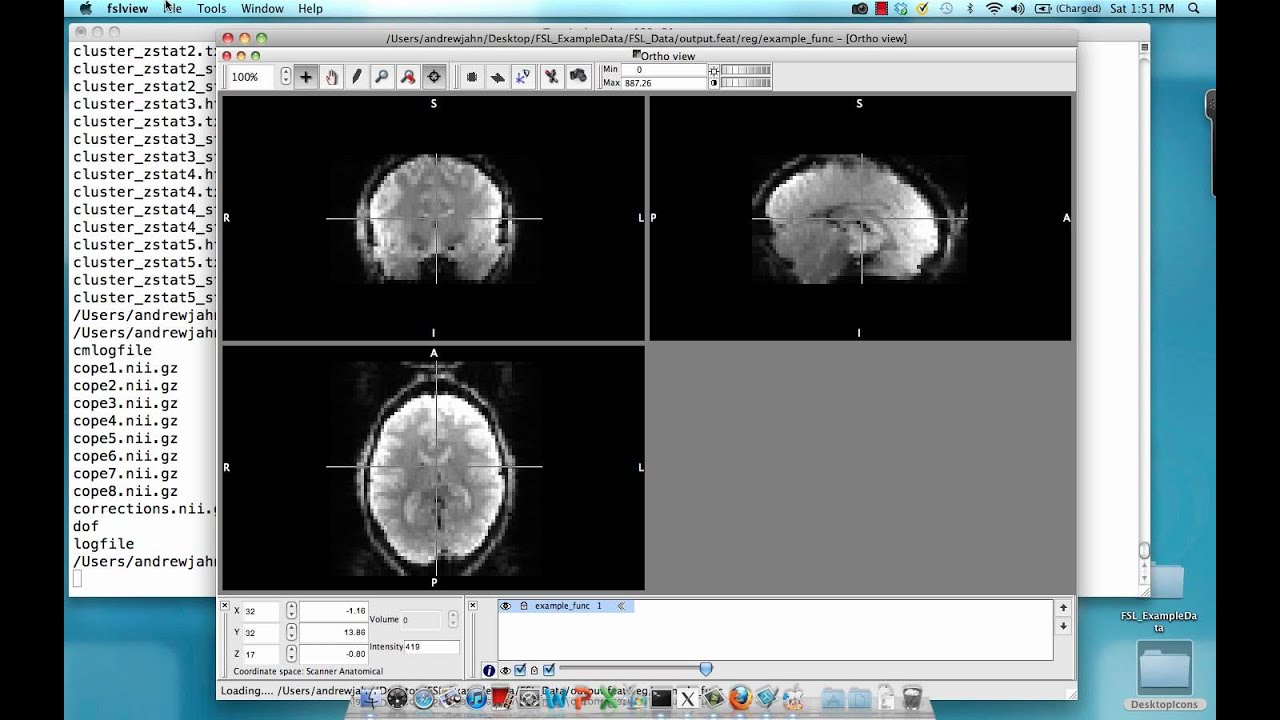
Task: Toggle the crosshairs target icon
Action: 434,77
